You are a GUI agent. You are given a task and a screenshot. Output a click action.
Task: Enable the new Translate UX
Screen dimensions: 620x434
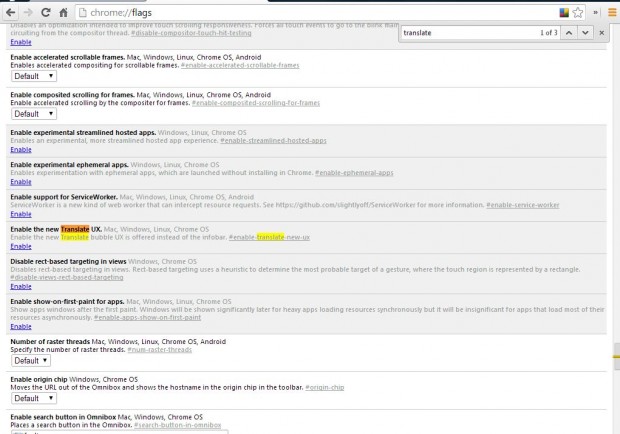tap(21, 246)
